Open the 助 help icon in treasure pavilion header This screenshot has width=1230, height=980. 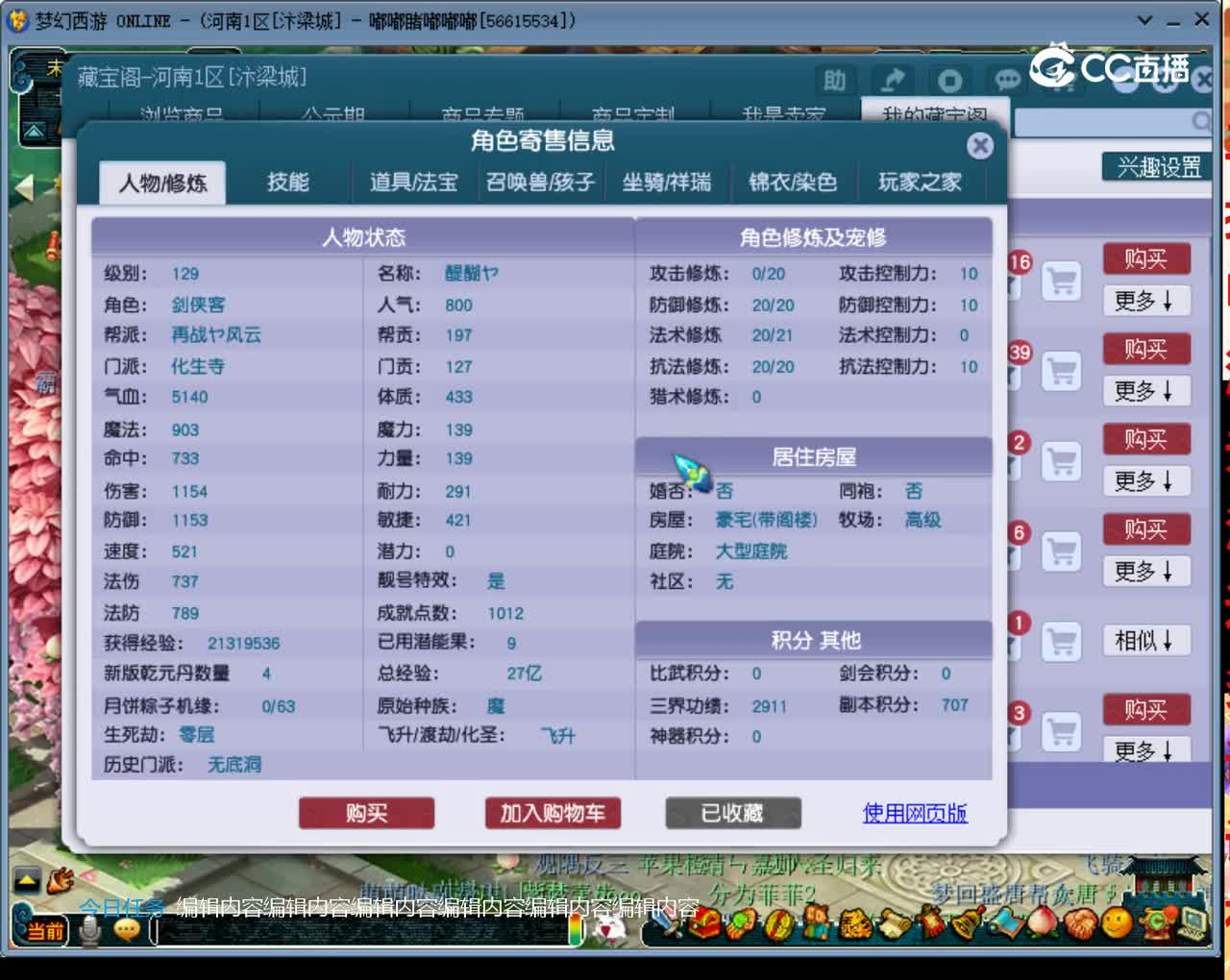point(834,81)
